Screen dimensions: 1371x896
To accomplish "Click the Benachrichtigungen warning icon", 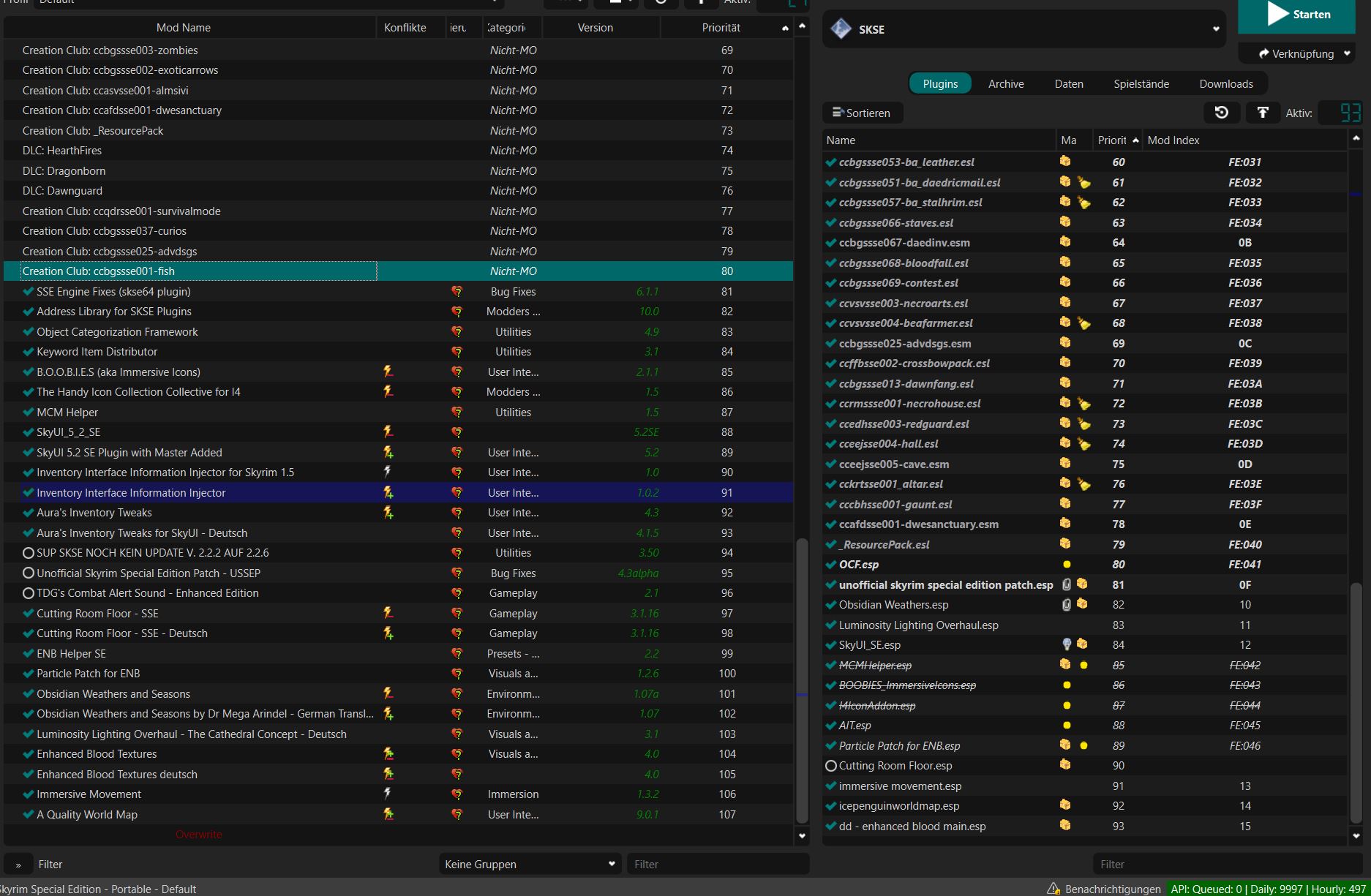I will (1053, 889).
